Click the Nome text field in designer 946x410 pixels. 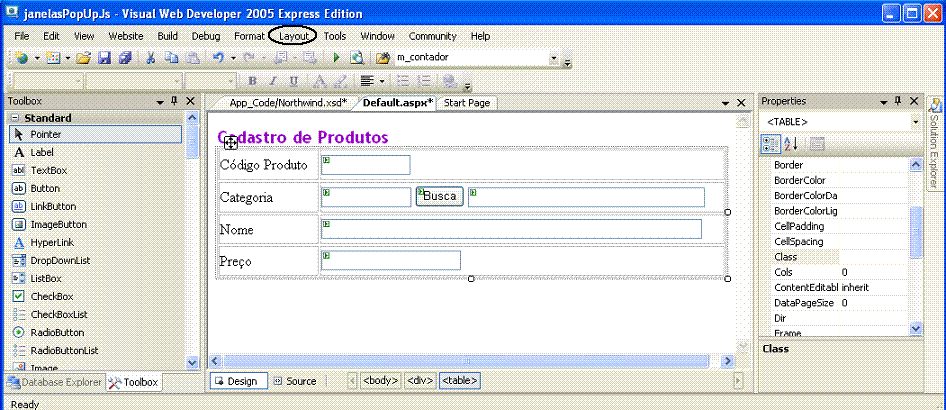(x=512, y=229)
